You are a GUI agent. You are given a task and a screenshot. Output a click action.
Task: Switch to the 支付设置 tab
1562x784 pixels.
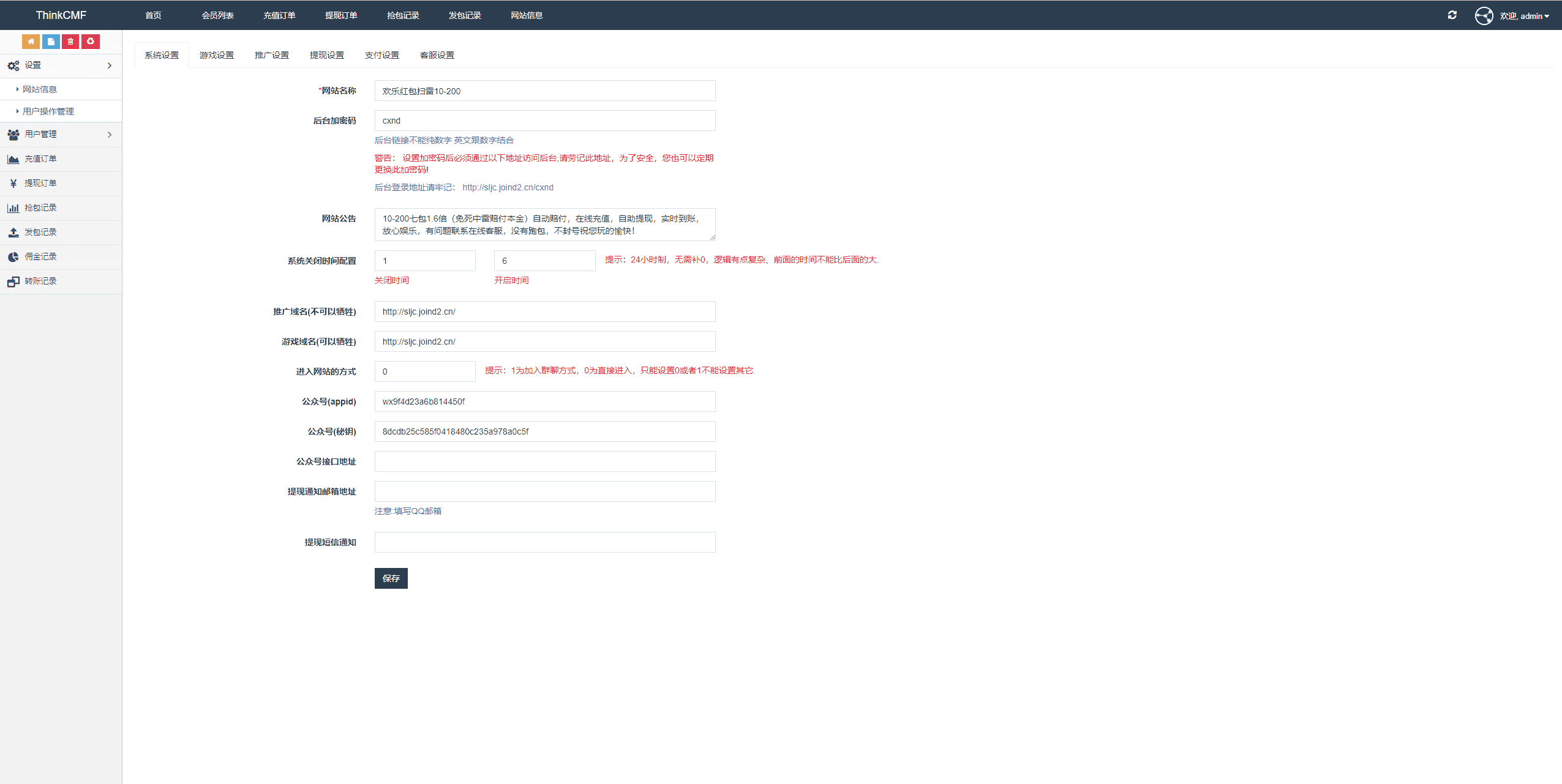tap(382, 55)
